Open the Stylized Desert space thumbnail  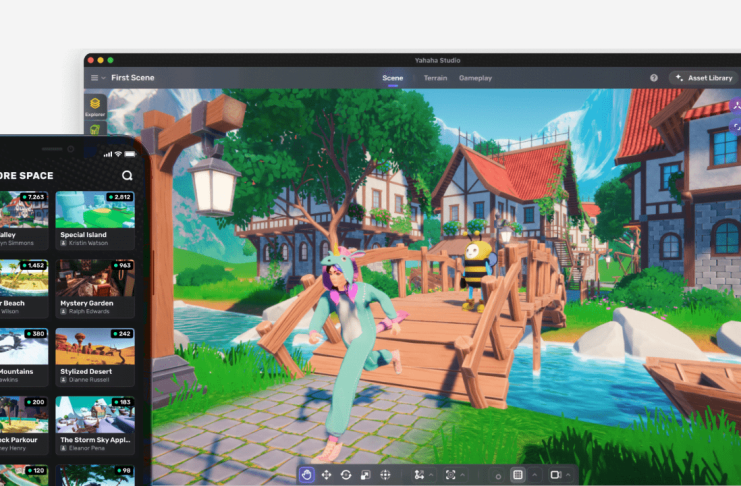click(95, 346)
